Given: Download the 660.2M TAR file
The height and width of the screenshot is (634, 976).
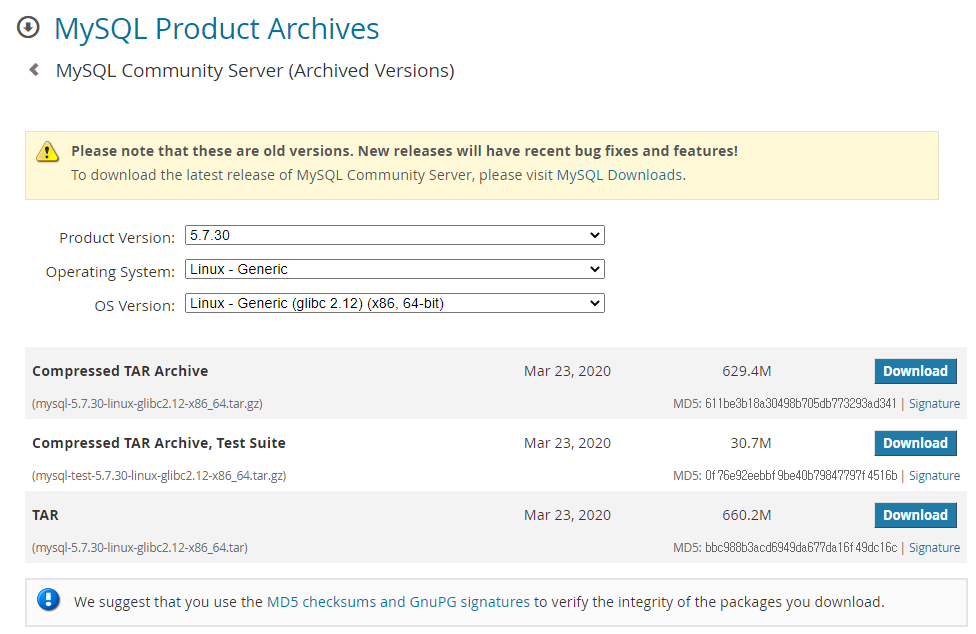Looking at the screenshot, I should click(915, 516).
